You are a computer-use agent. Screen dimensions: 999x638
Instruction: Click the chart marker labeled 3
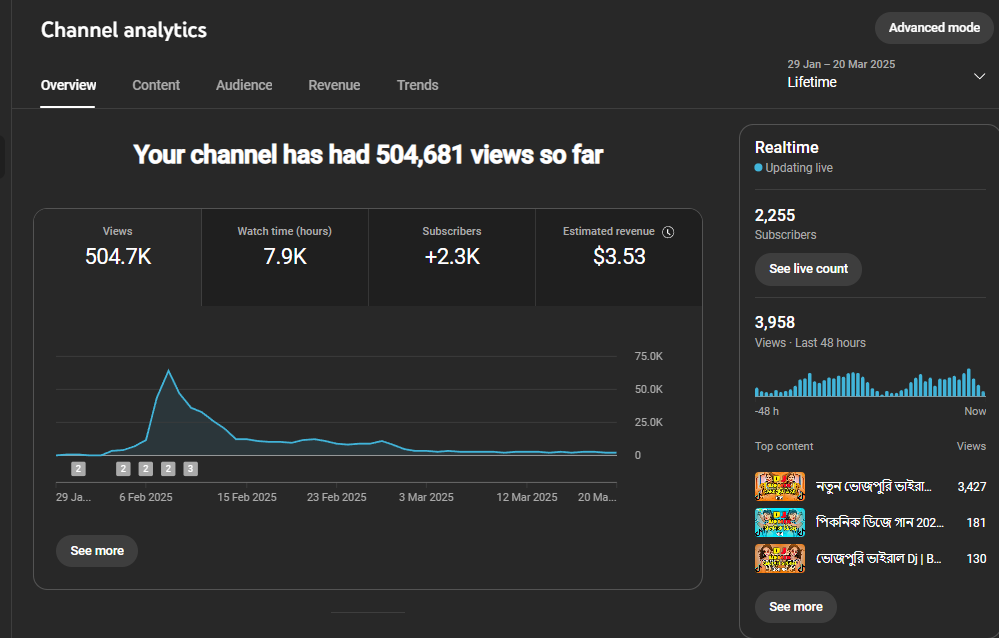click(190, 468)
